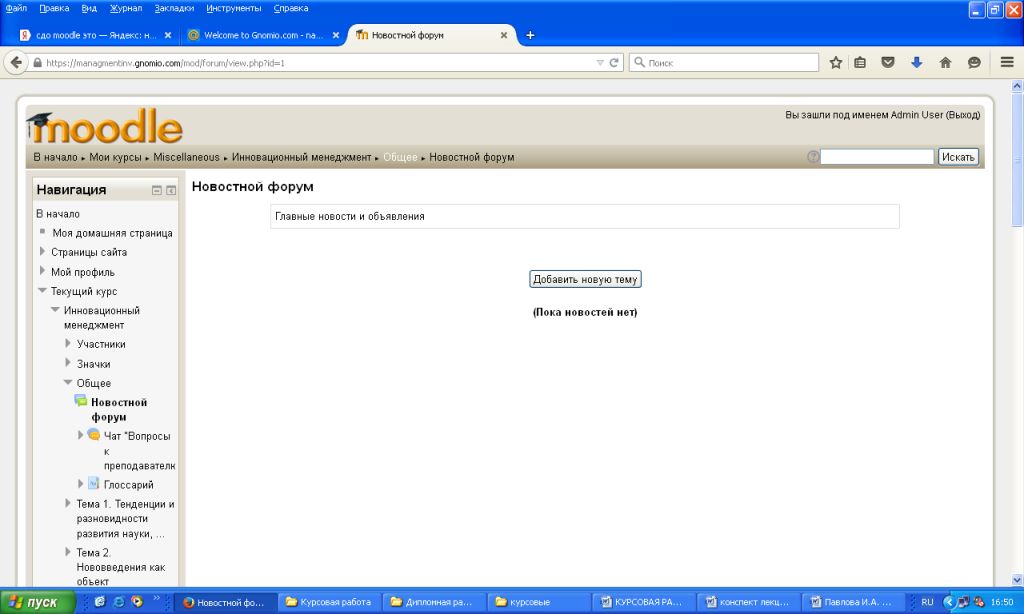Open the Закладки menu
The image size is (1024, 614).
(x=174, y=8)
